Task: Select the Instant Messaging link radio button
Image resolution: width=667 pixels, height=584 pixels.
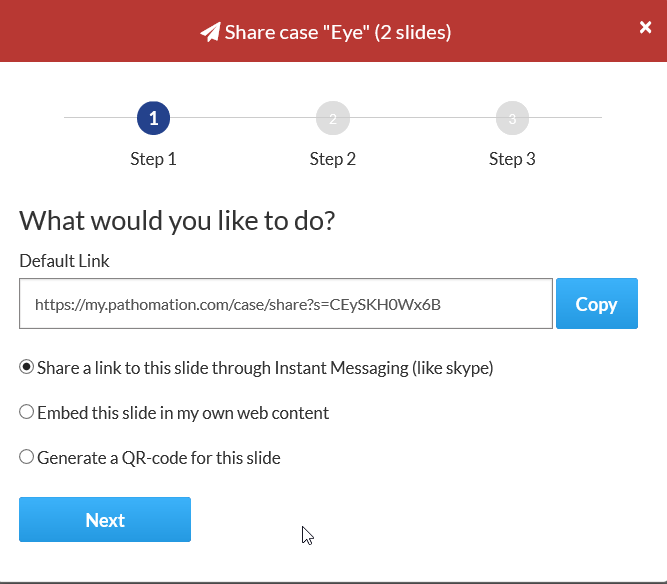Action: [x=27, y=367]
